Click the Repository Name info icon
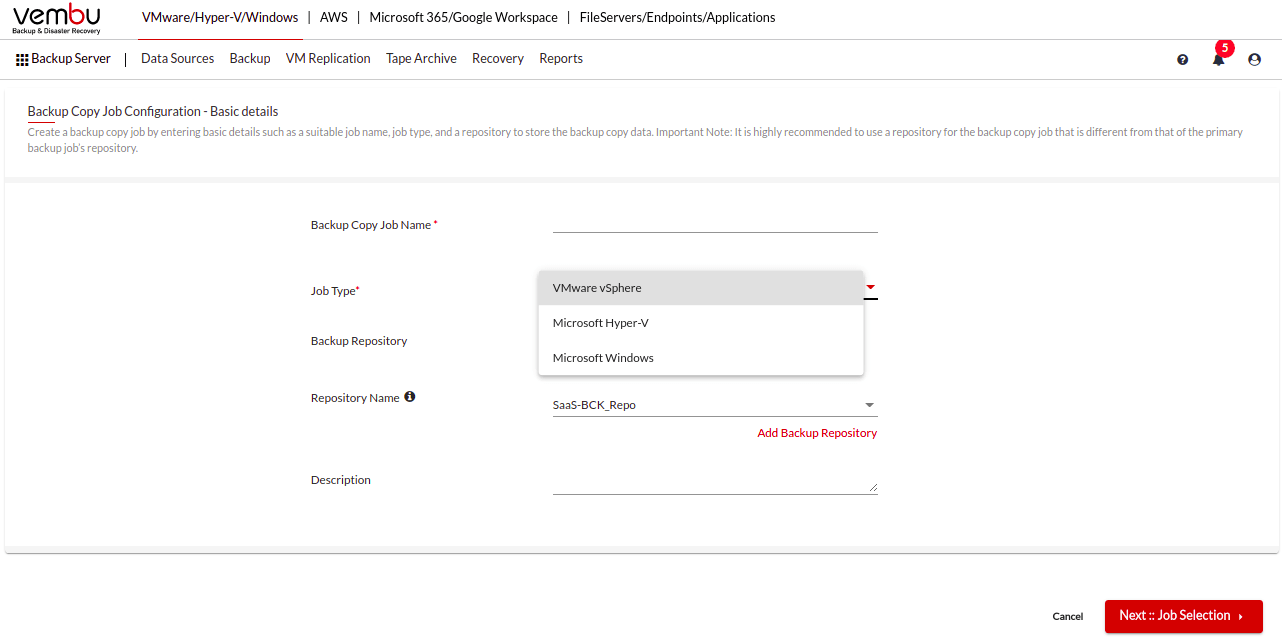 tap(409, 397)
